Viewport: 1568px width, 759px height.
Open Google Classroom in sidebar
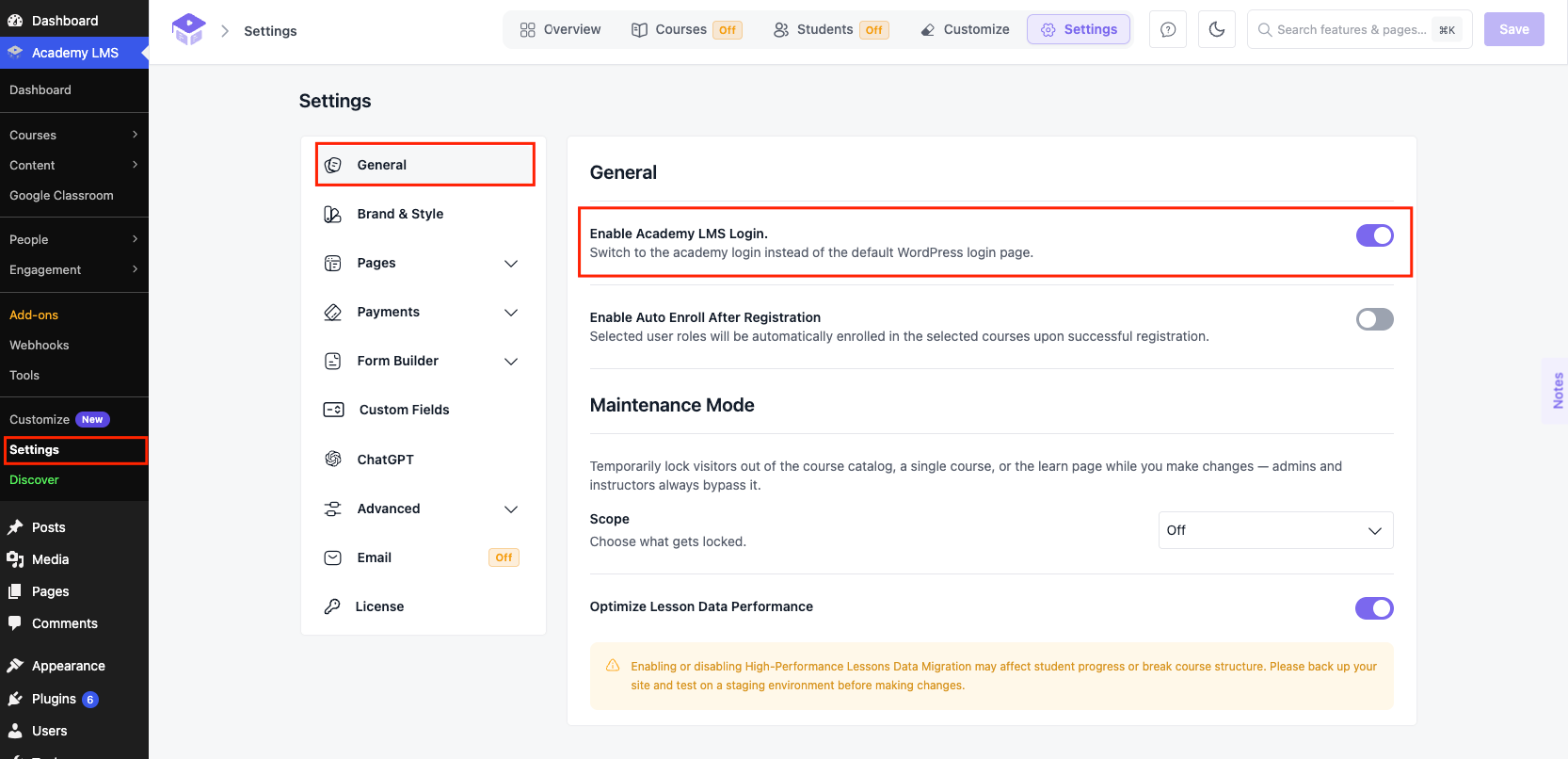(61, 195)
